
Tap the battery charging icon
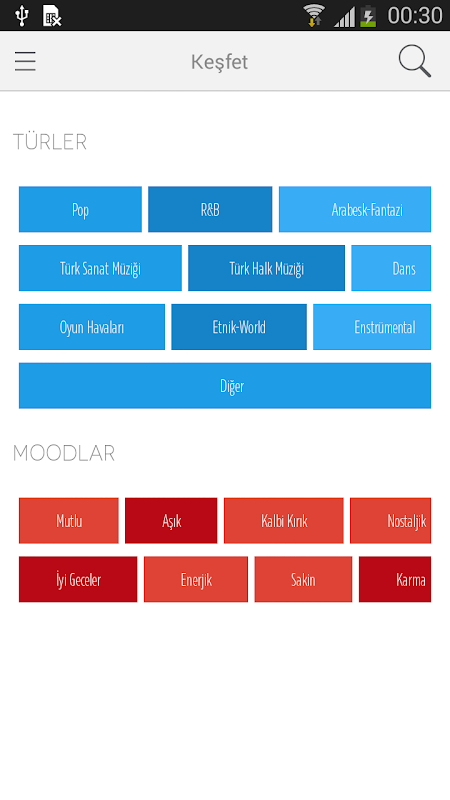368,16
